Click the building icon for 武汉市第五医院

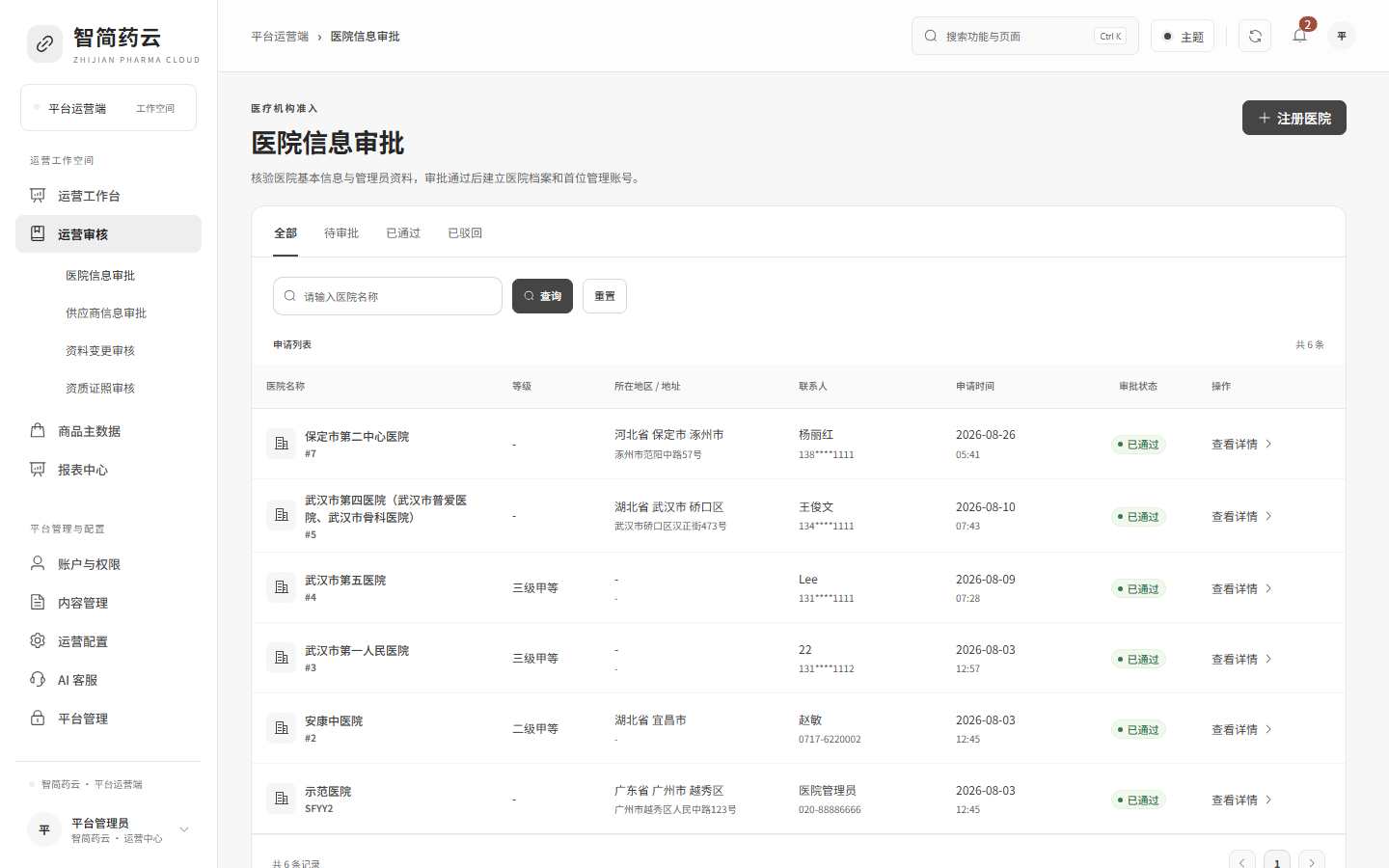(282, 587)
